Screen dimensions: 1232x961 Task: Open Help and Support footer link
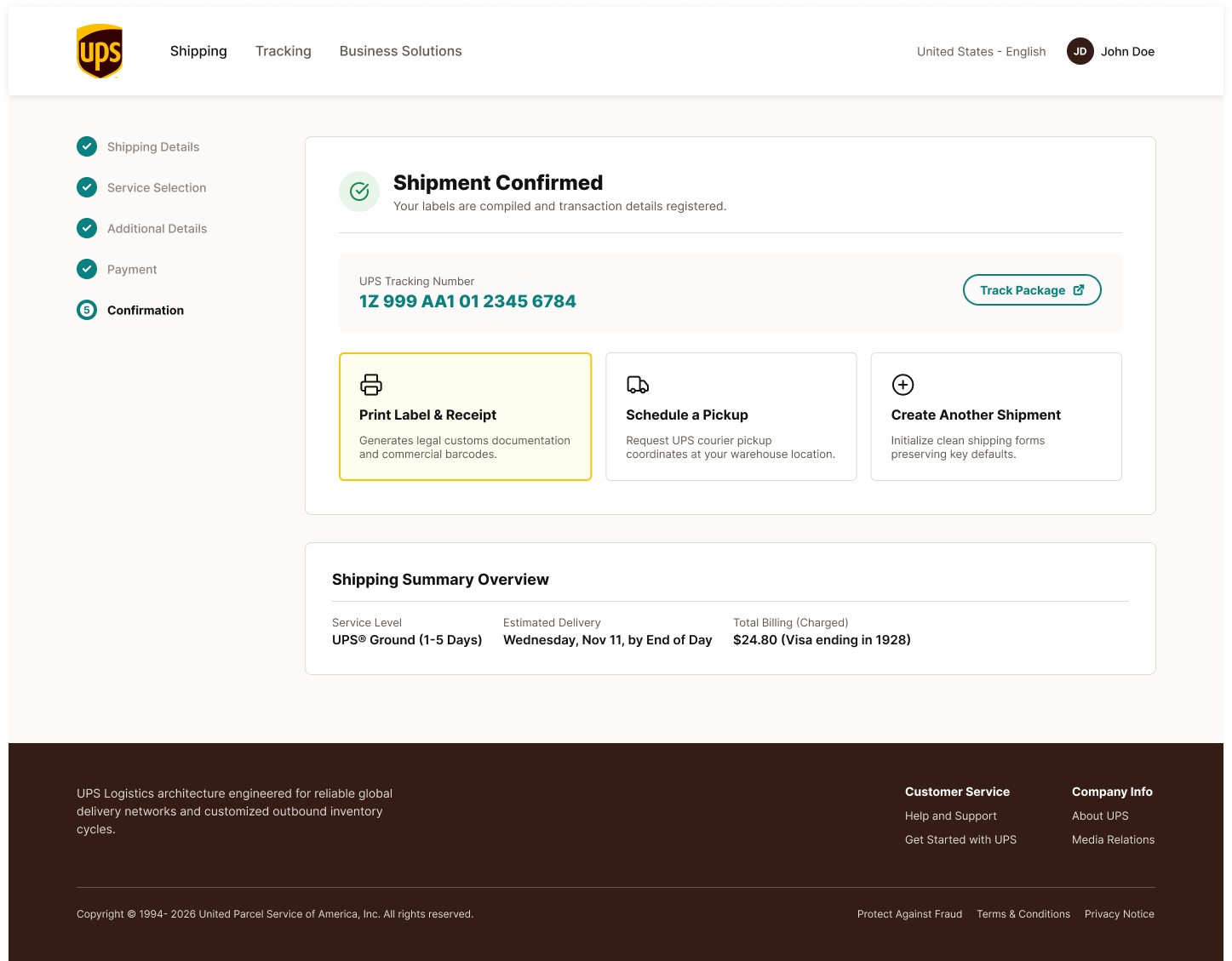pyautogui.click(x=950, y=815)
